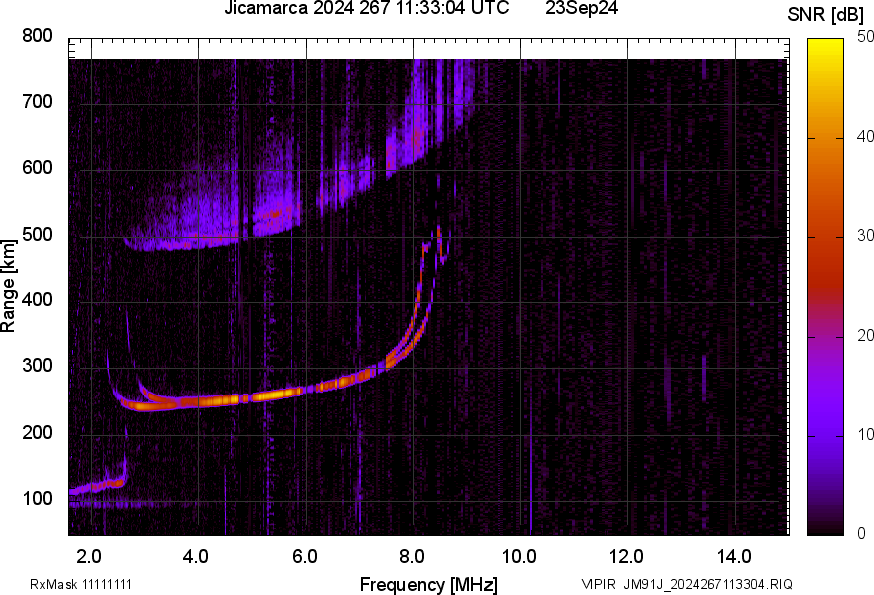Click the '700' range tick label
This screenshot has width=874, height=595.
click(x=37, y=101)
